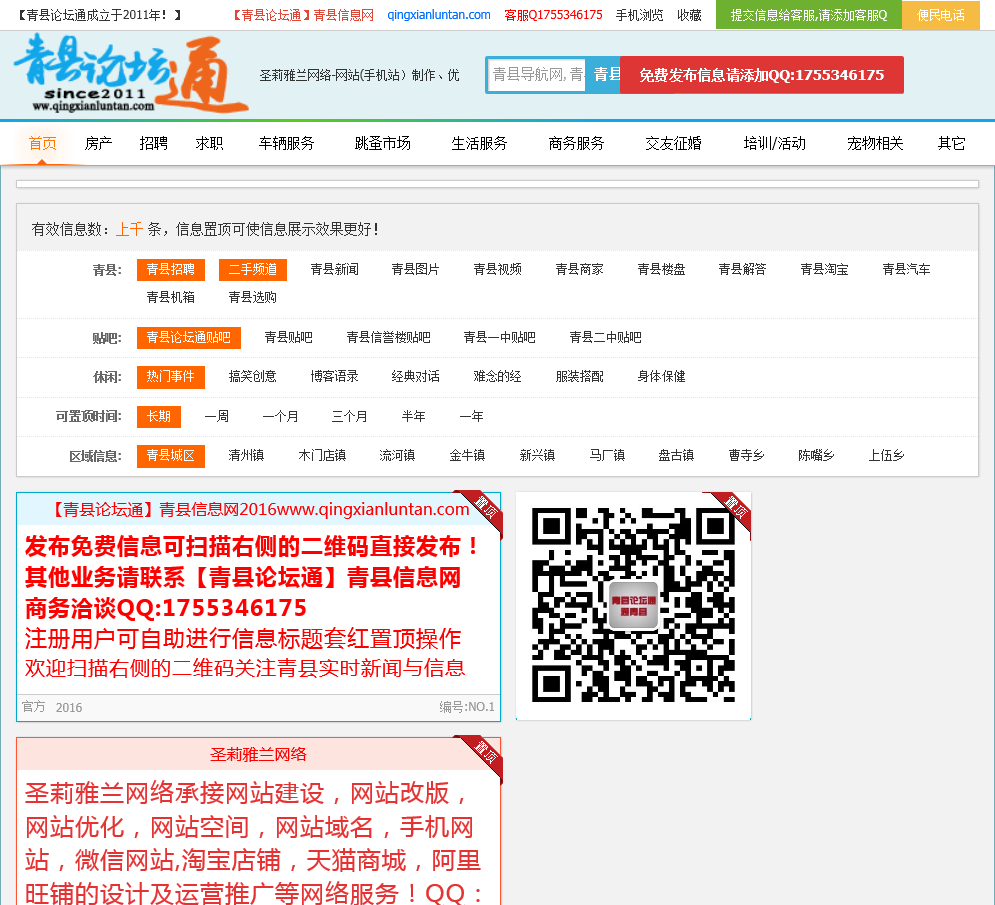The width and height of the screenshot is (995, 905).
Task: Open the 青县商家 link
Action: (579, 270)
